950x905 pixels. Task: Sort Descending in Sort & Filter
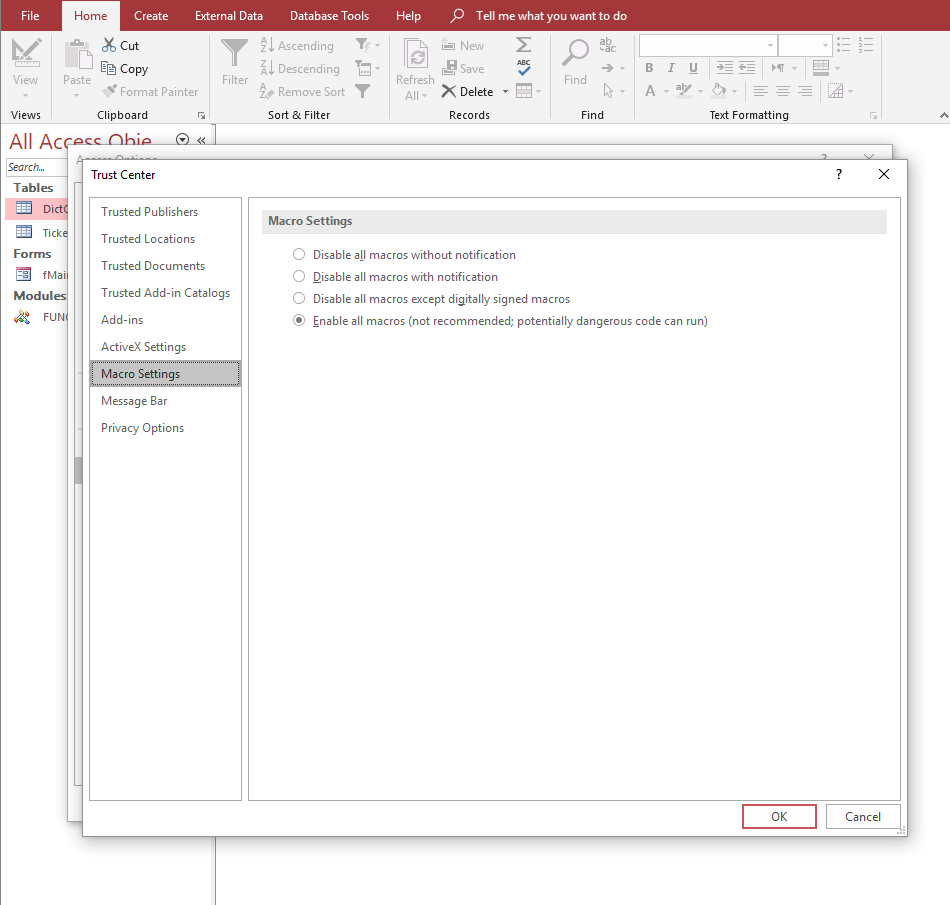coord(300,68)
